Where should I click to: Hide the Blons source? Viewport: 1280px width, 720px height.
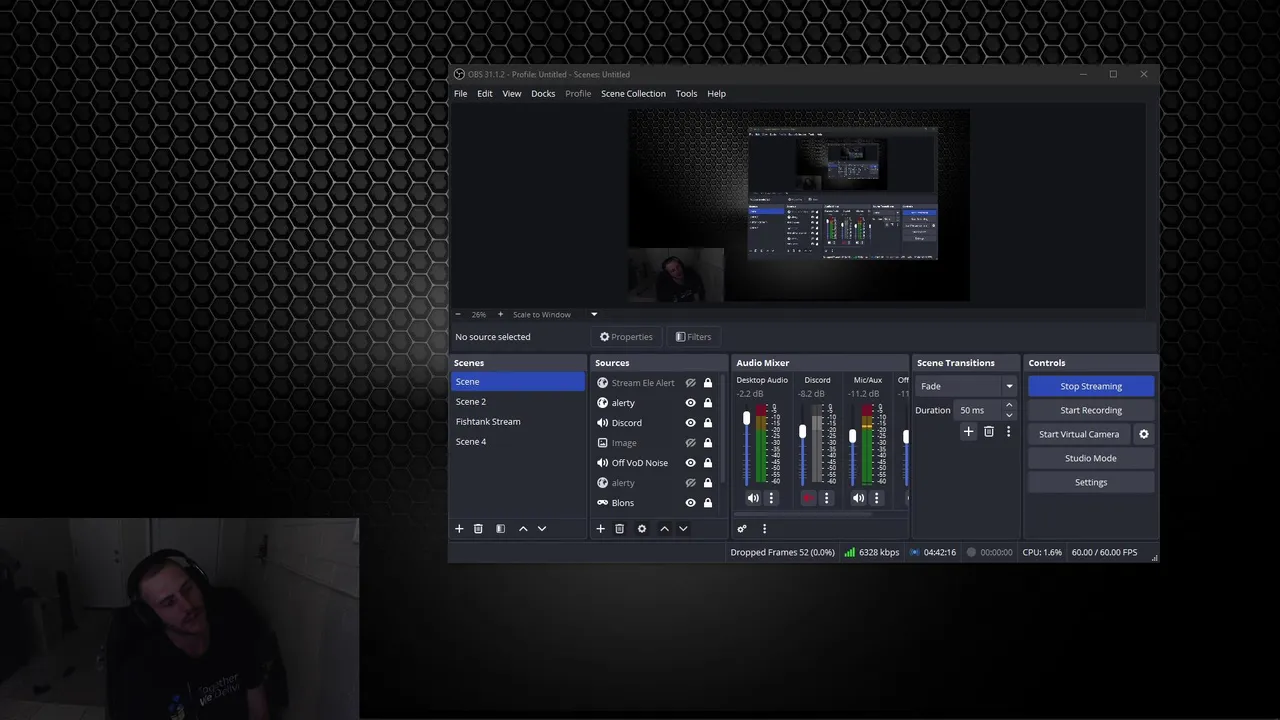tap(690, 503)
